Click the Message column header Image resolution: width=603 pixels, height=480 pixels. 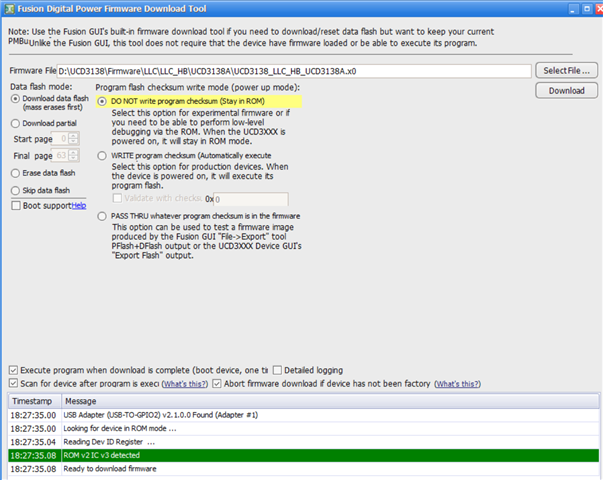coord(330,401)
